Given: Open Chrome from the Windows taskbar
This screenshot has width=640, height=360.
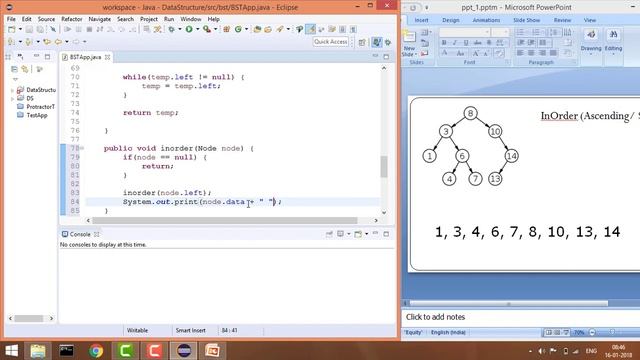Looking at the screenshot, I should tap(96, 351).
